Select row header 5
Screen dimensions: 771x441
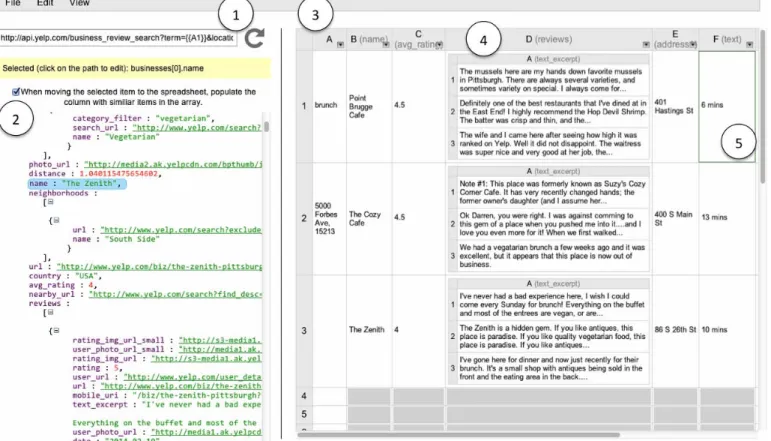coord(304,414)
